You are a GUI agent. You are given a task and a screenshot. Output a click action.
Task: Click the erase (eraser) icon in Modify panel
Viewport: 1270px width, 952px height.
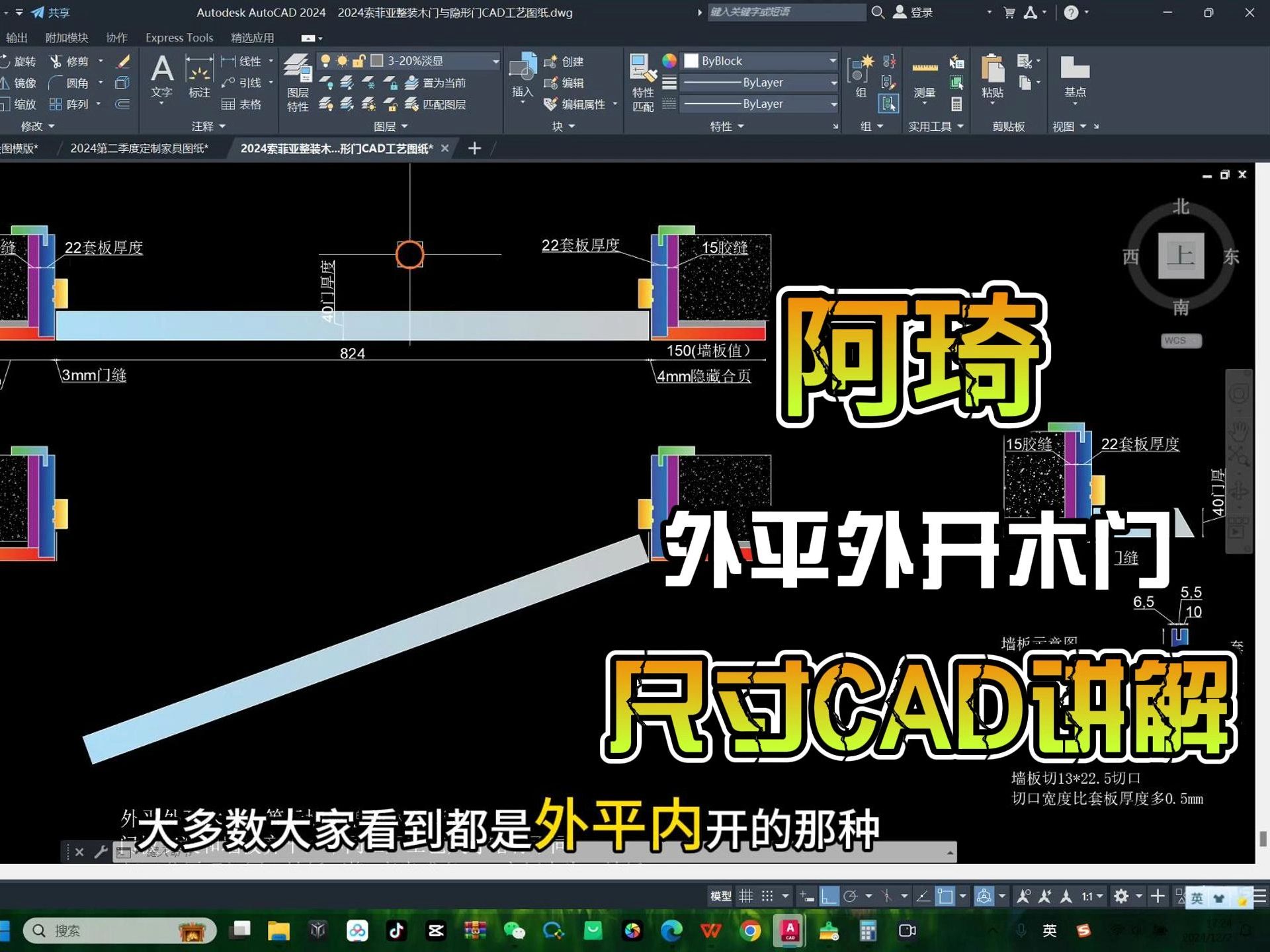(x=123, y=61)
